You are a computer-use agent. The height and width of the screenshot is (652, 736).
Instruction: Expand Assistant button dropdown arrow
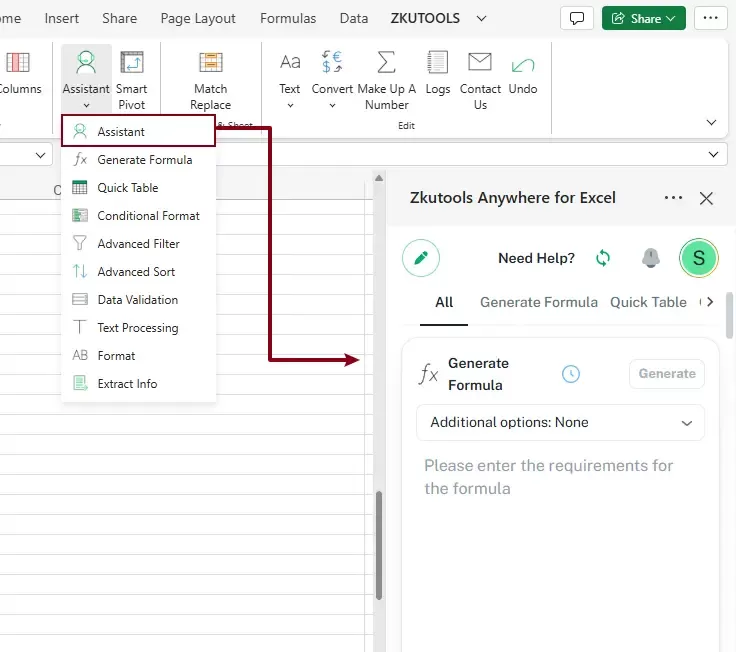pos(86,106)
